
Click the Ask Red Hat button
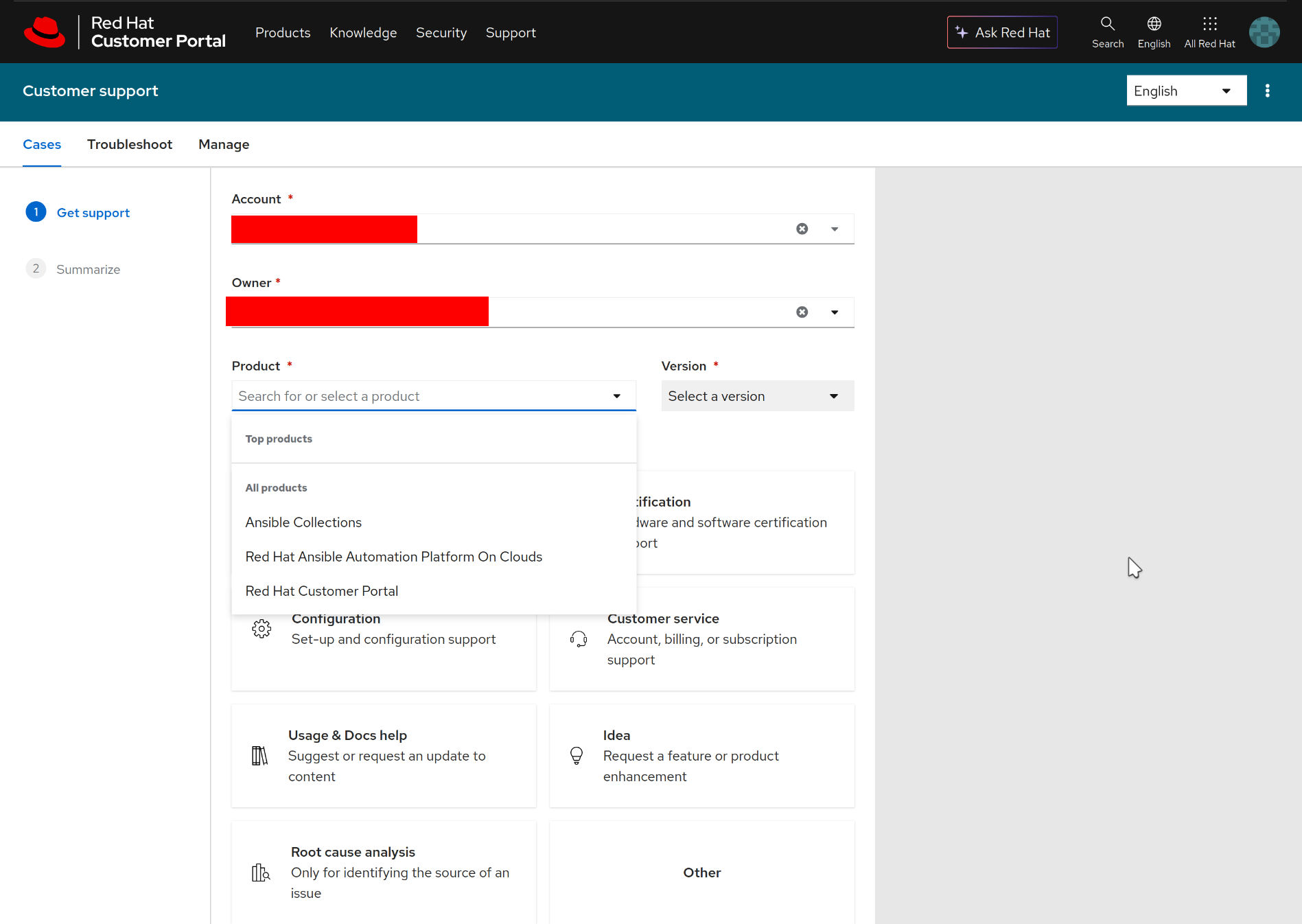[x=1002, y=32]
